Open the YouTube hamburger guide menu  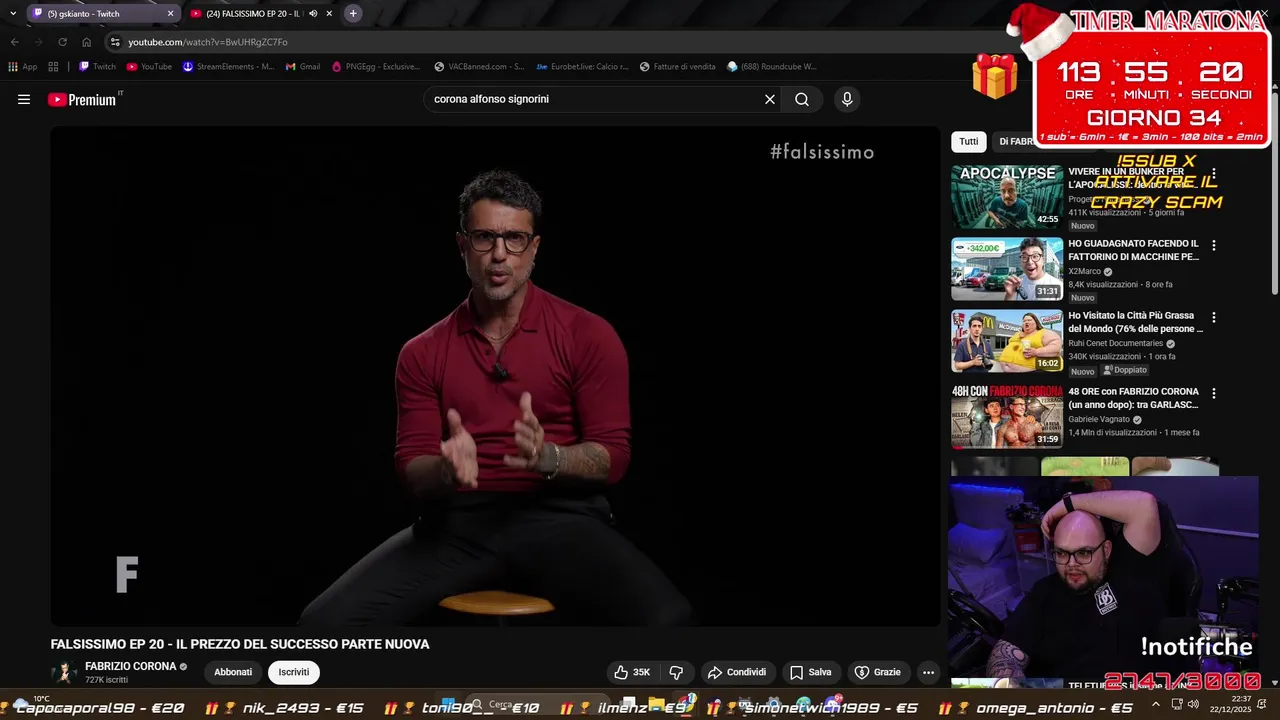pos(24,99)
